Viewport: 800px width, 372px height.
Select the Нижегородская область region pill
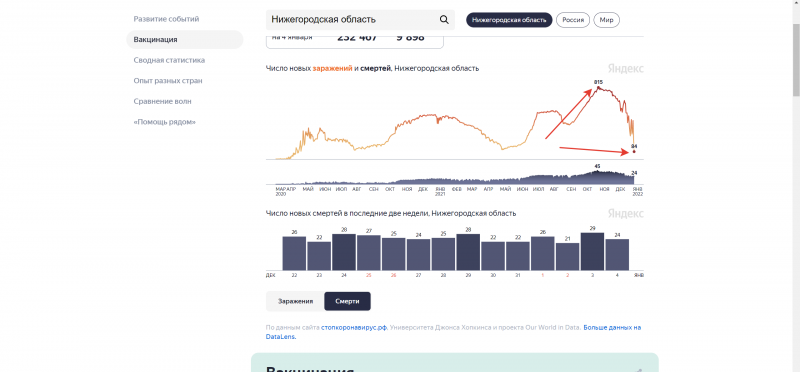(509, 20)
